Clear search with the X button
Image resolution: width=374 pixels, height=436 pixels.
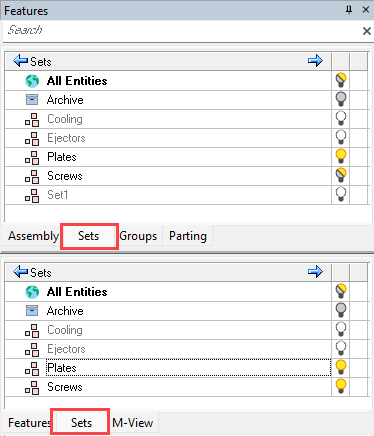pos(367,31)
